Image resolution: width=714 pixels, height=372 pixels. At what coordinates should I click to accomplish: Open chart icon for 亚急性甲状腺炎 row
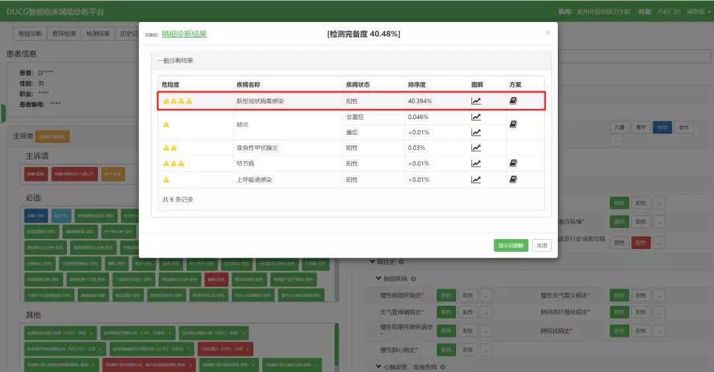tap(476, 148)
